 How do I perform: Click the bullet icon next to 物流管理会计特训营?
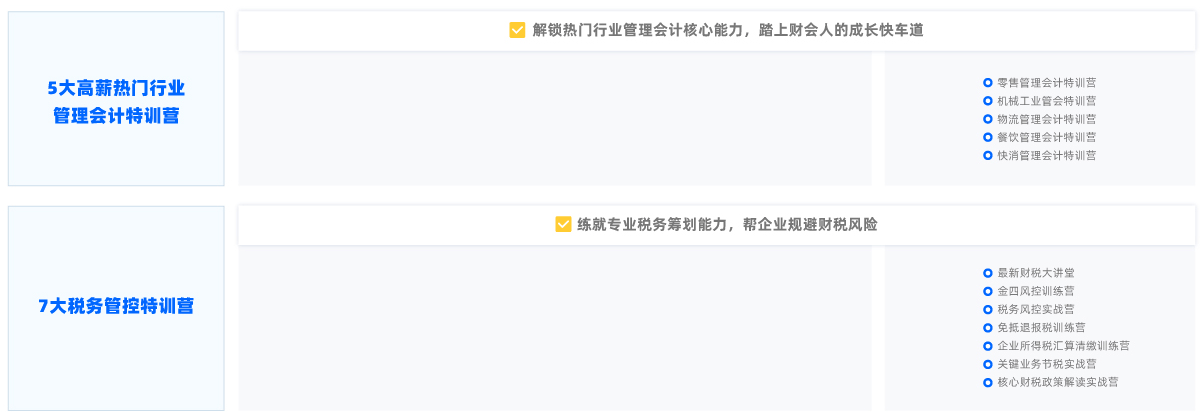(988, 119)
